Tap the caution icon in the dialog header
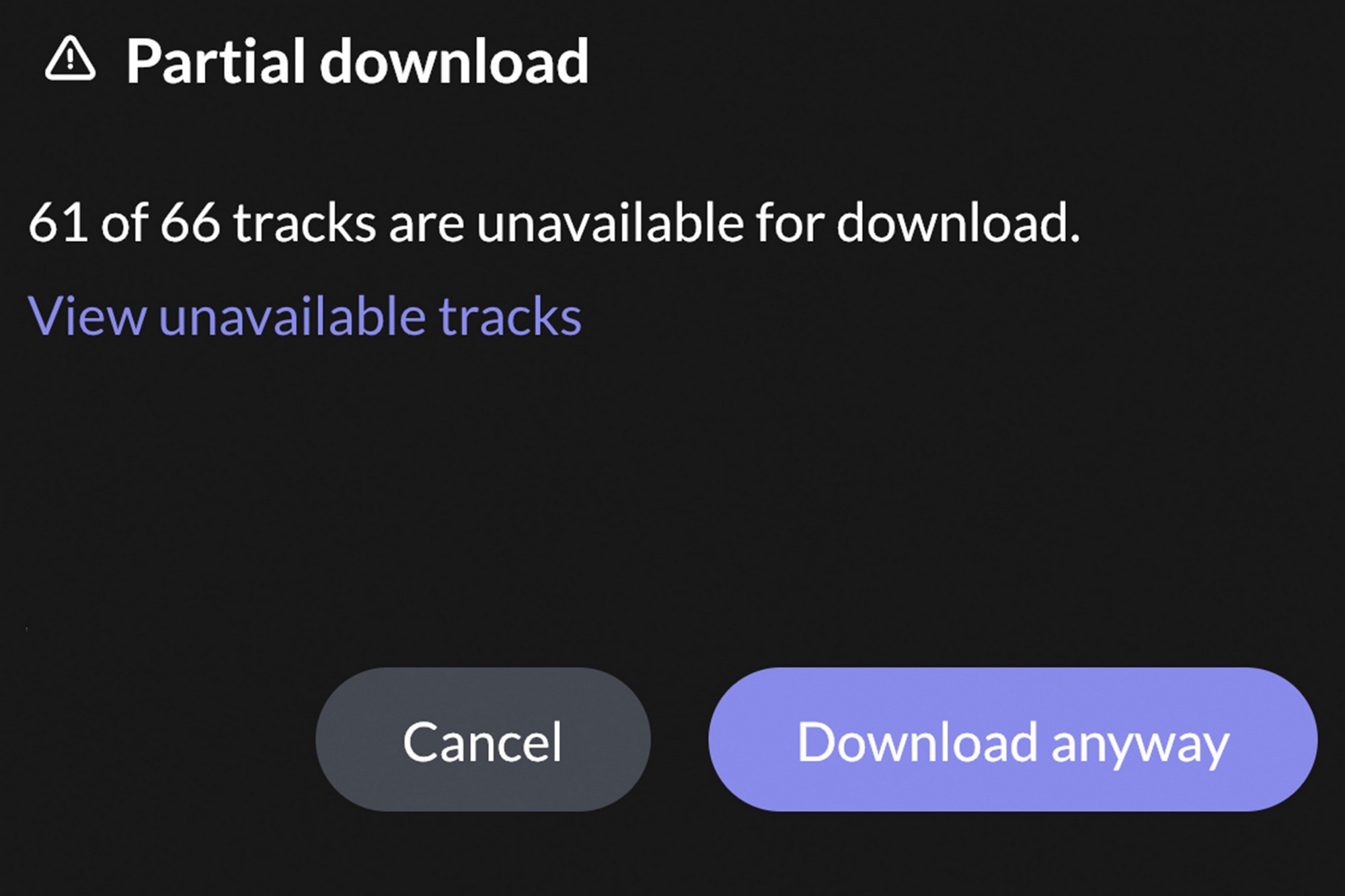The width and height of the screenshot is (1345, 896). click(70, 60)
